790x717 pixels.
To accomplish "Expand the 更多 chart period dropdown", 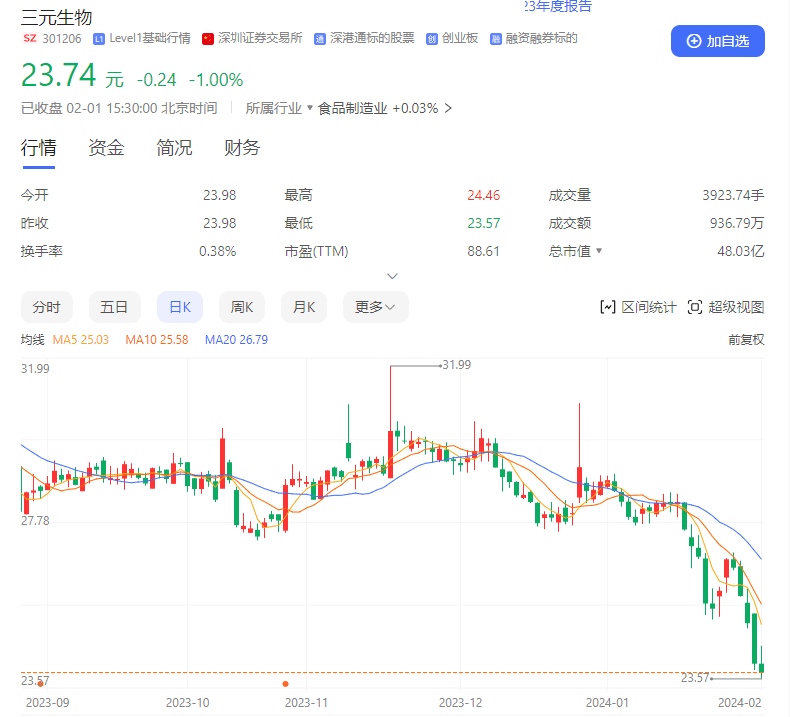I will pyautogui.click(x=375, y=307).
